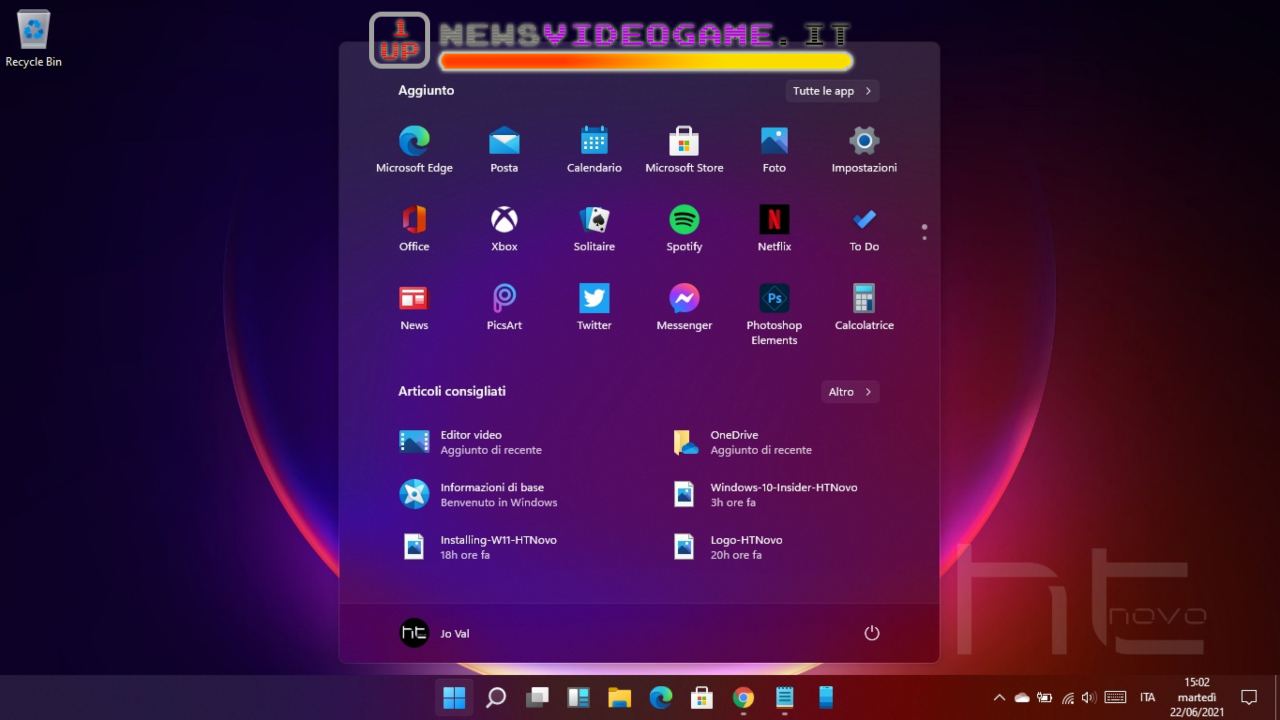Select Recycle Bin on desktop
1280x720 pixels.
[34, 38]
